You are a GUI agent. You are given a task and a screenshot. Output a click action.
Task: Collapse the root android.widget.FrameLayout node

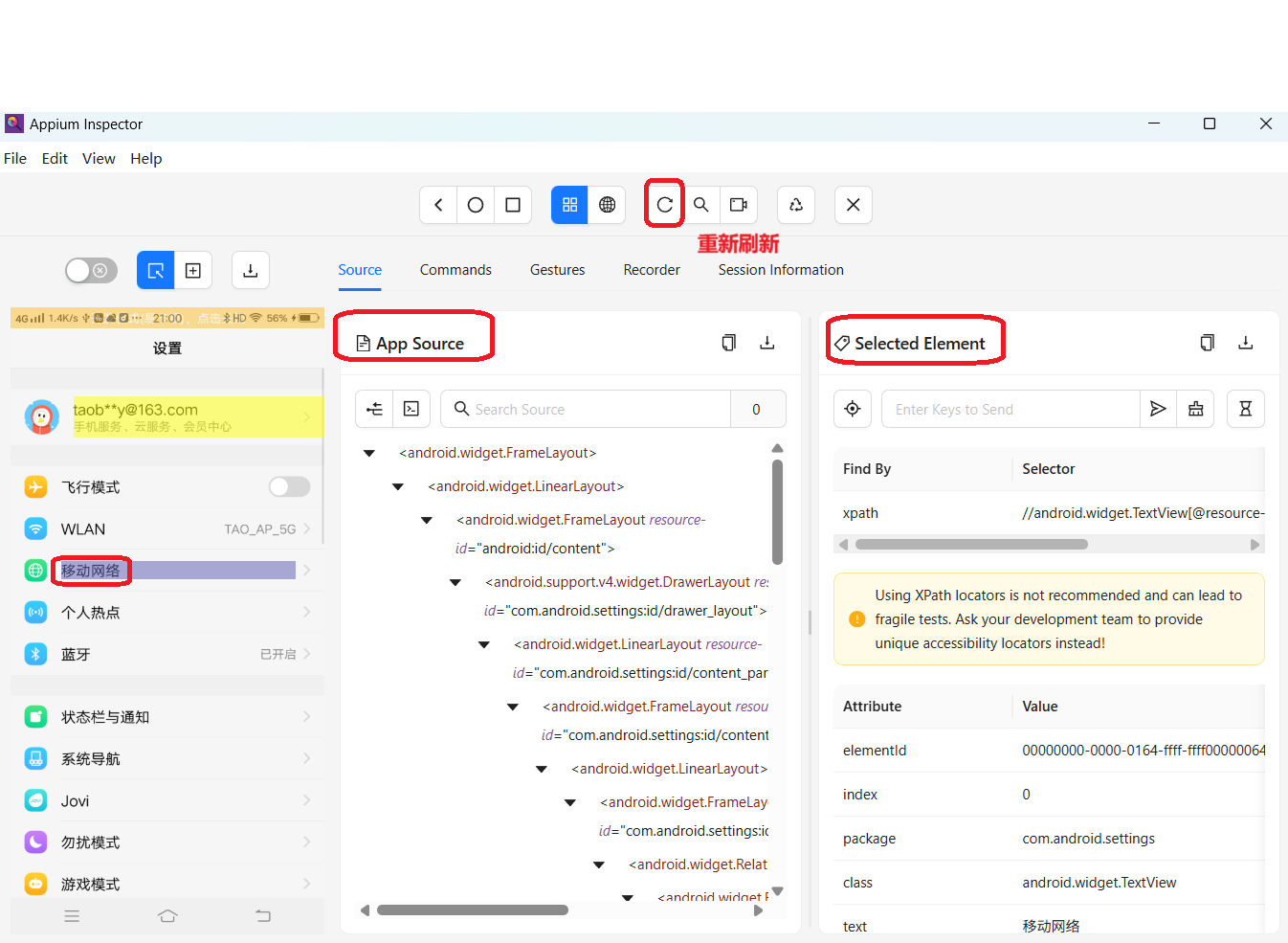click(369, 454)
